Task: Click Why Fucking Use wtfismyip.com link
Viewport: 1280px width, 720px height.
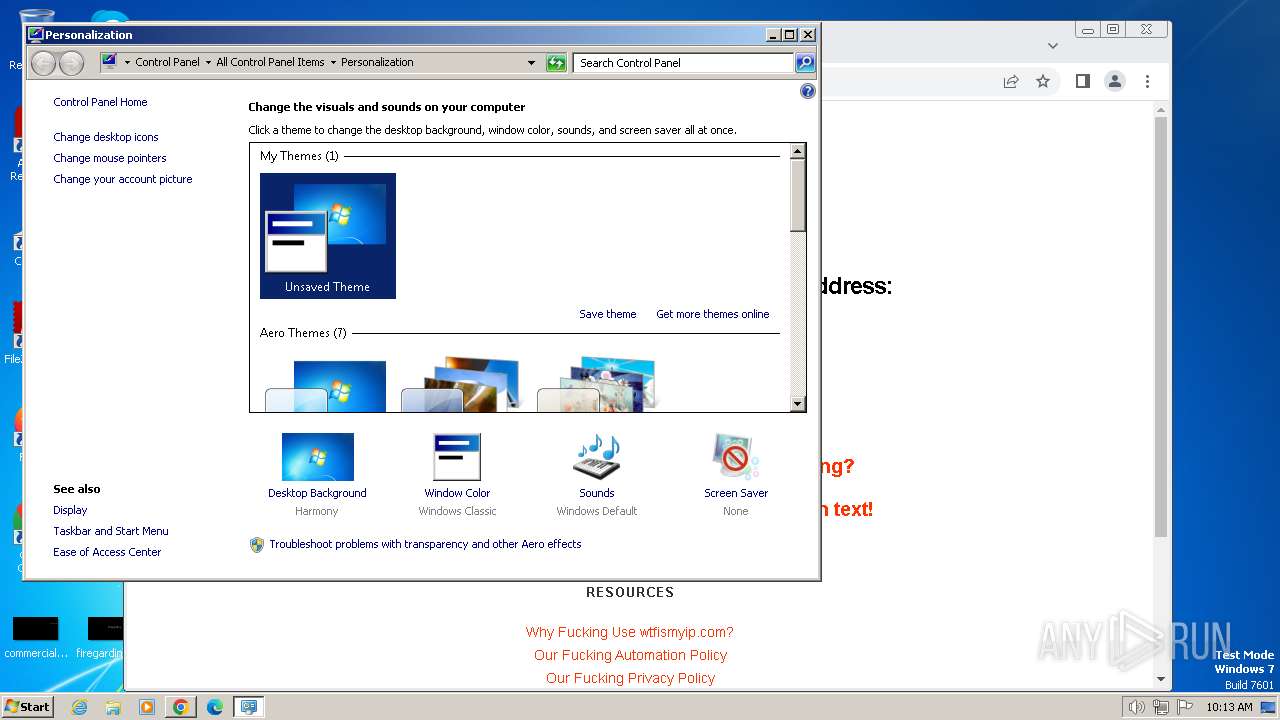Action: coord(630,632)
